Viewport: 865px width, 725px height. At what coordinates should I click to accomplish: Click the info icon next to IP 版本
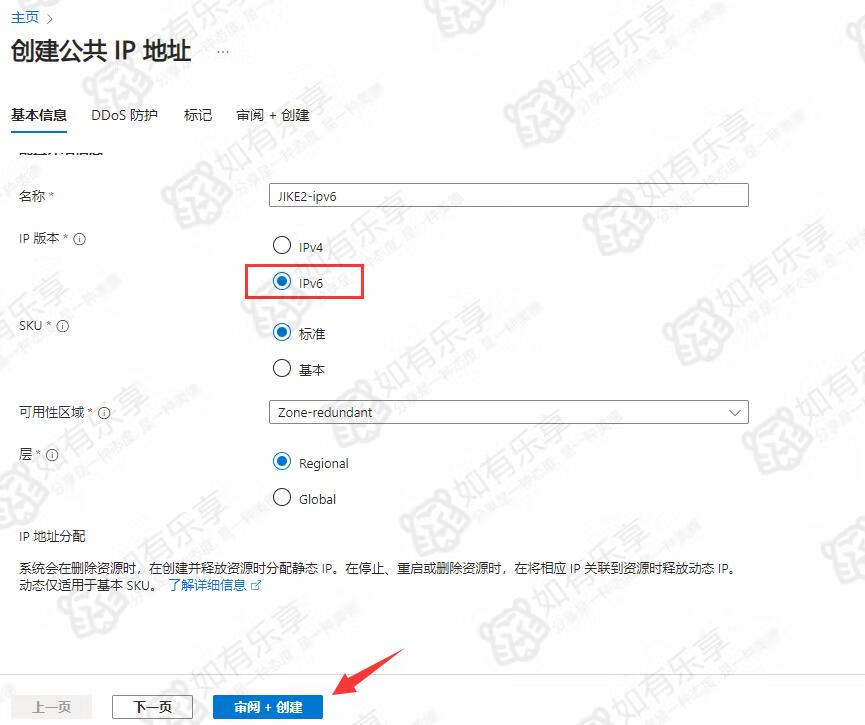pyautogui.click(x=80, y=239)
